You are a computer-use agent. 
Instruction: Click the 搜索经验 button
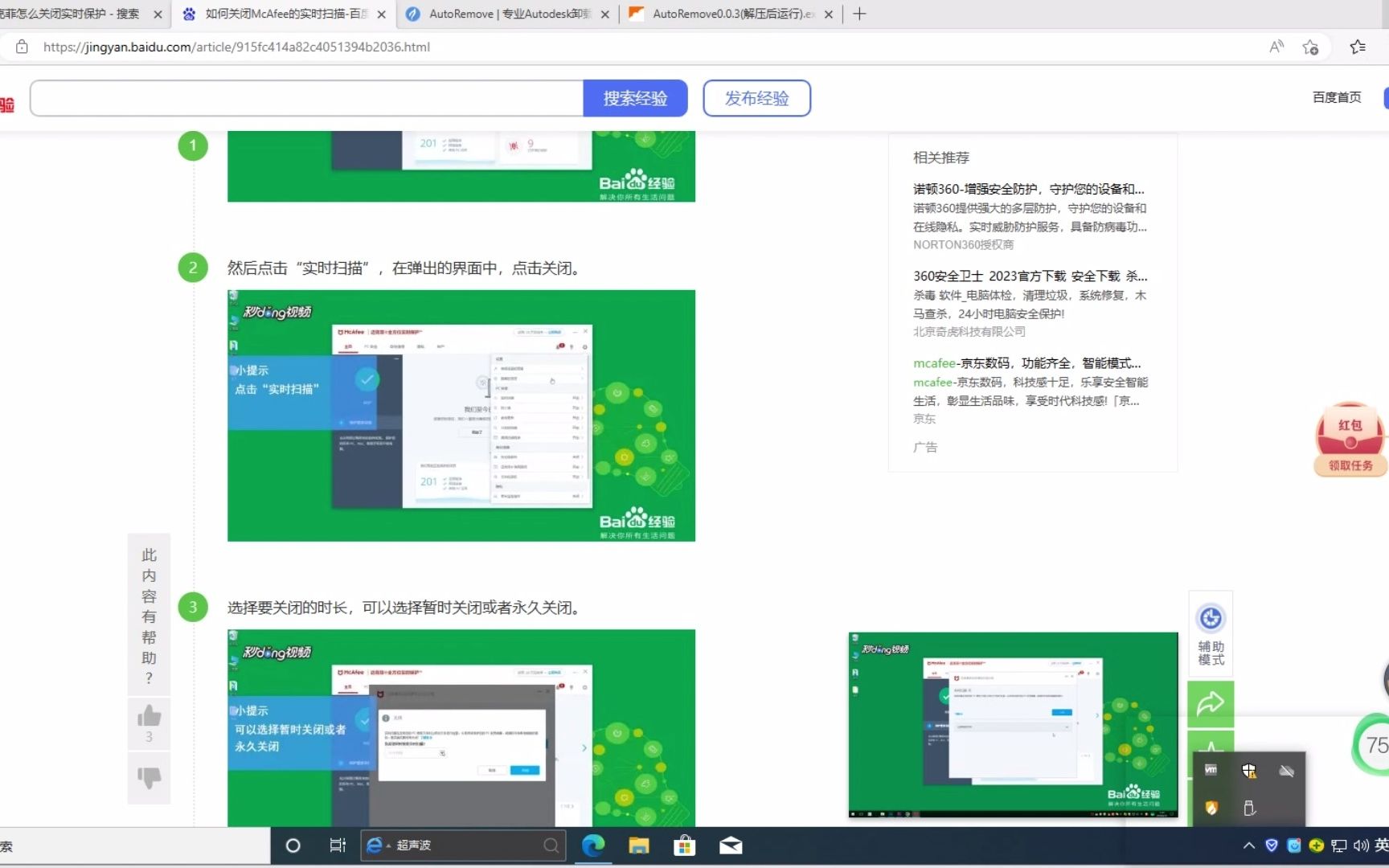(635, 98)
